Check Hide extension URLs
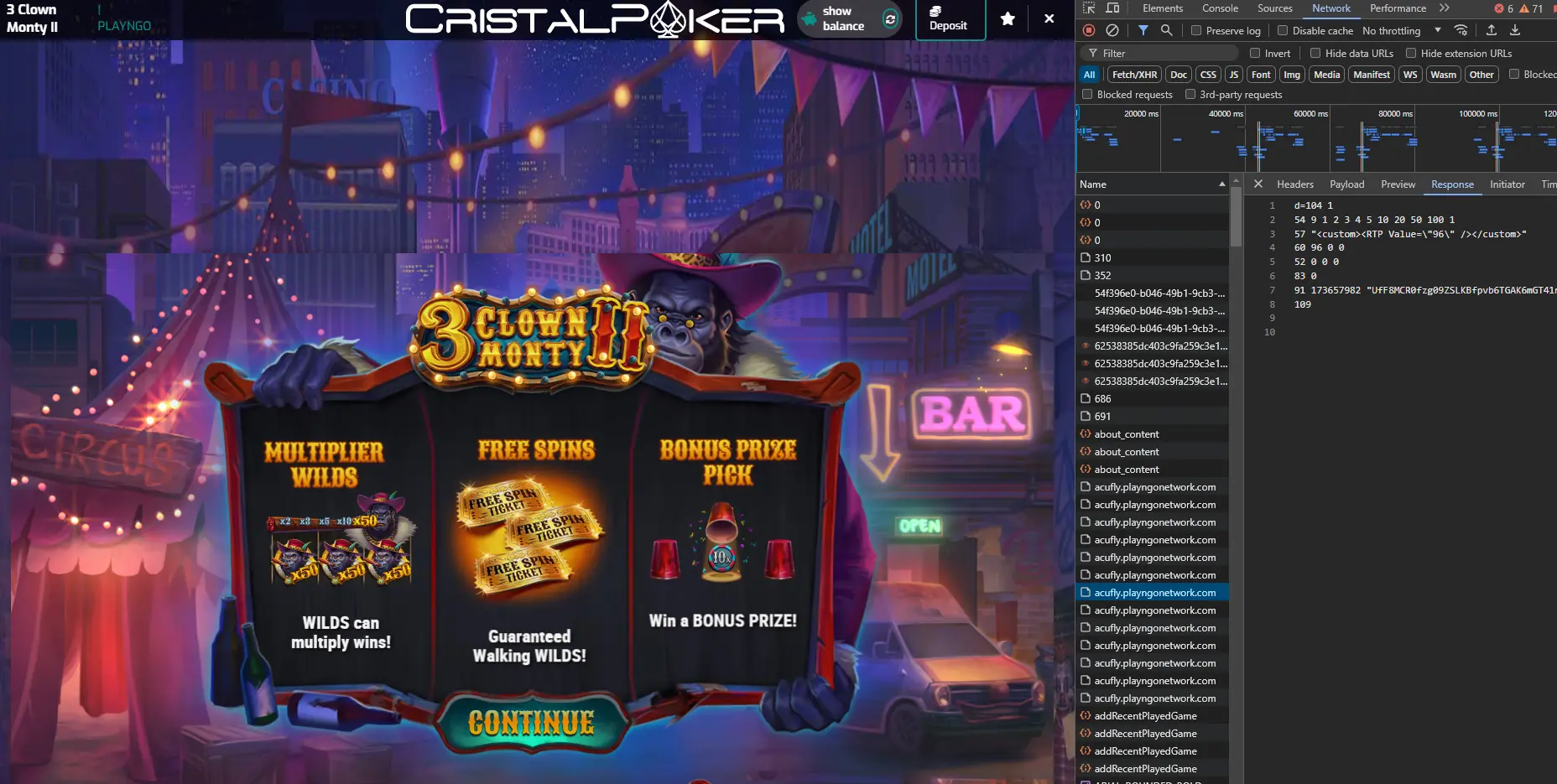1557x784 pixels. coord(1411,53)
